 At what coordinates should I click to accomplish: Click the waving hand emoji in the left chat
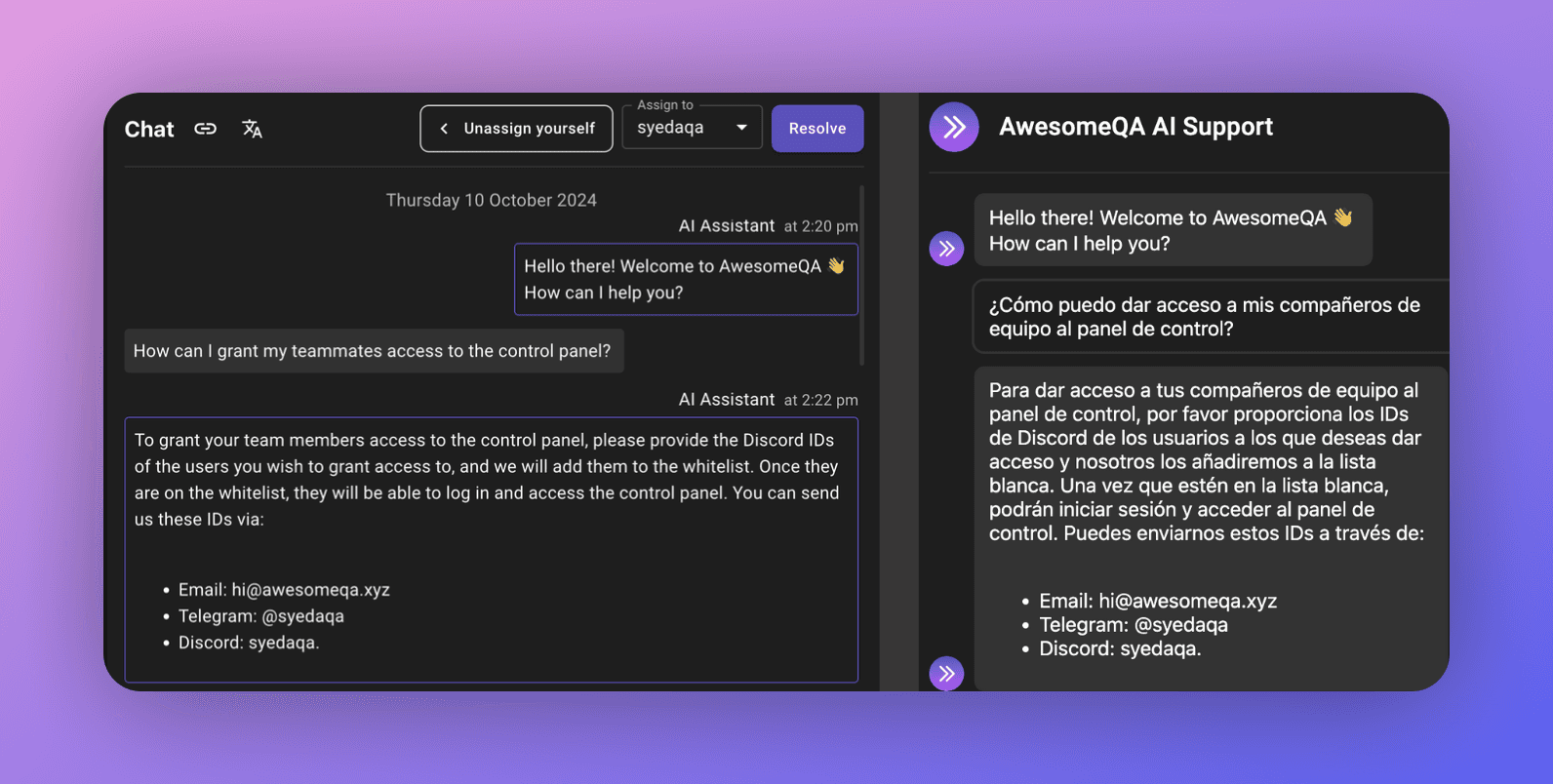click(836, 265)
